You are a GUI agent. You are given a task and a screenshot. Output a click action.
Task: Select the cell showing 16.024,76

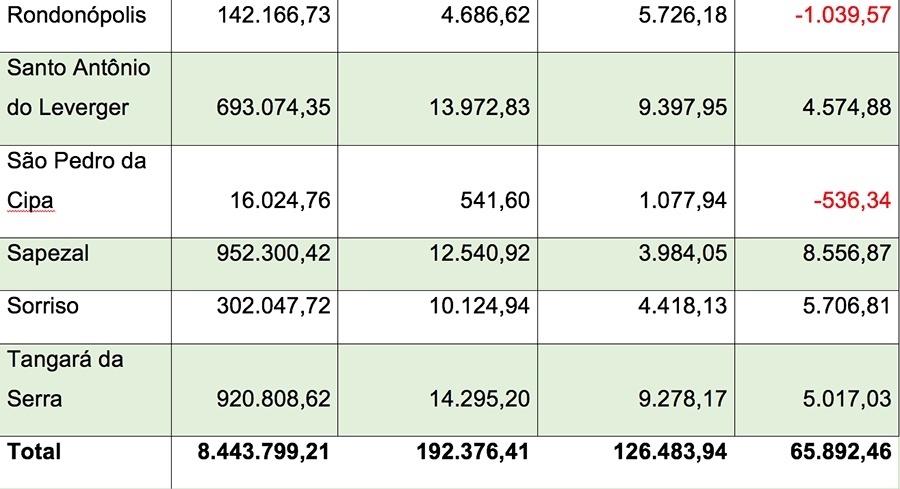tap(254, 192)
